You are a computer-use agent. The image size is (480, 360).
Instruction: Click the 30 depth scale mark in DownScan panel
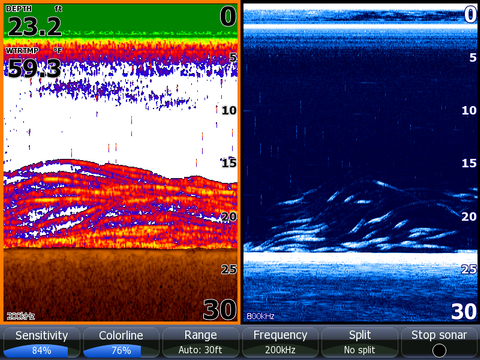(464, 312)
